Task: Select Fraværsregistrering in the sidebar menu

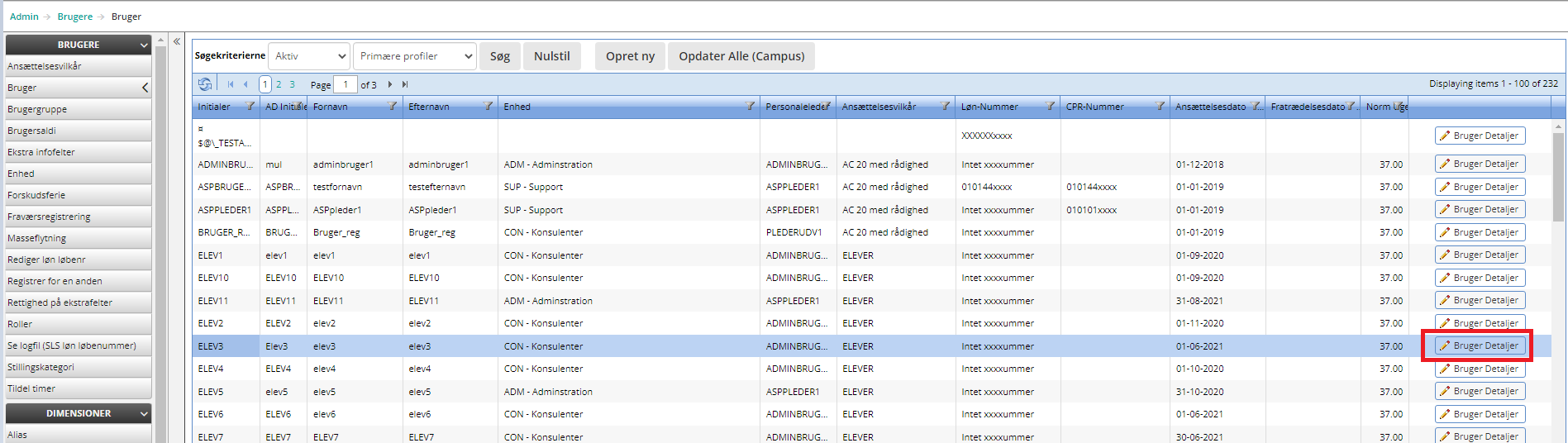Action: tap(49, 217)
